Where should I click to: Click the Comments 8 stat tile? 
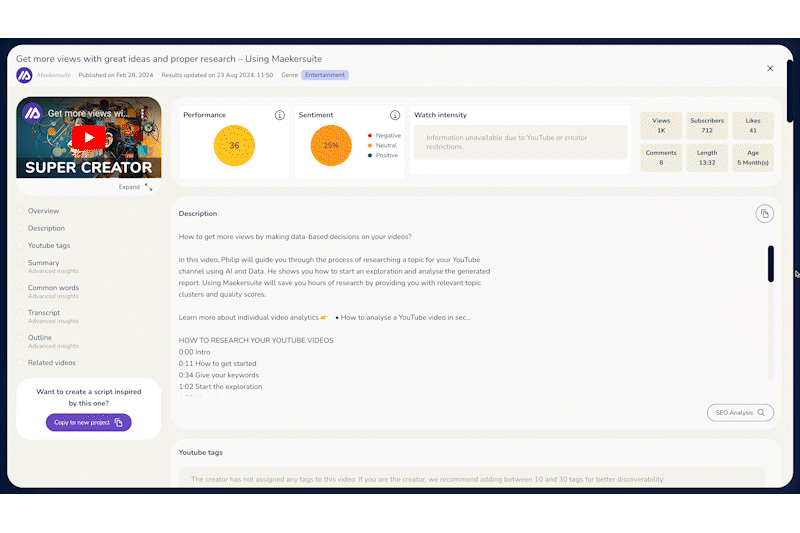661,158
